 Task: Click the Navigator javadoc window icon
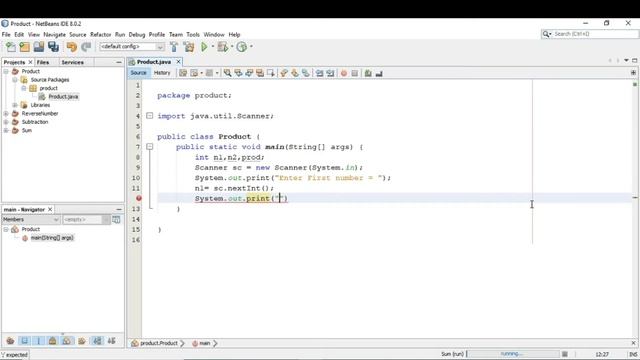(x=116, y=220)
